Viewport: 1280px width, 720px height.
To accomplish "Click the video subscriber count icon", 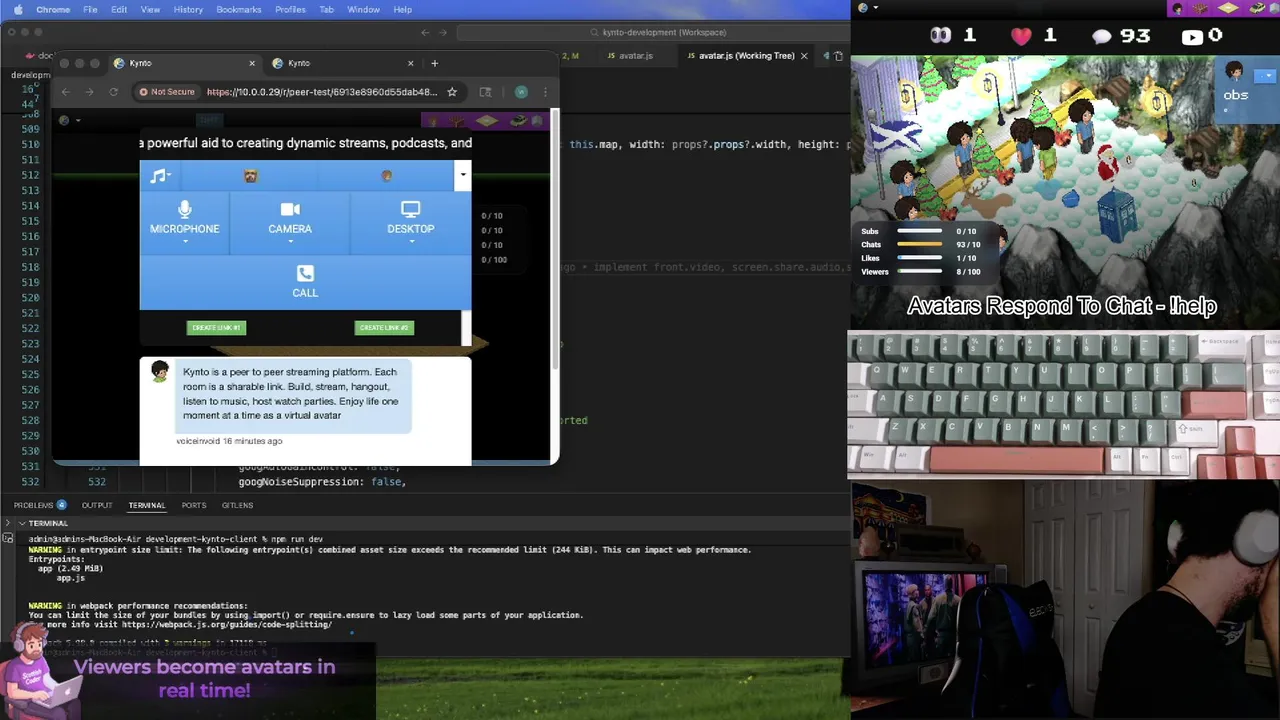I will (x=1192, y=37).
